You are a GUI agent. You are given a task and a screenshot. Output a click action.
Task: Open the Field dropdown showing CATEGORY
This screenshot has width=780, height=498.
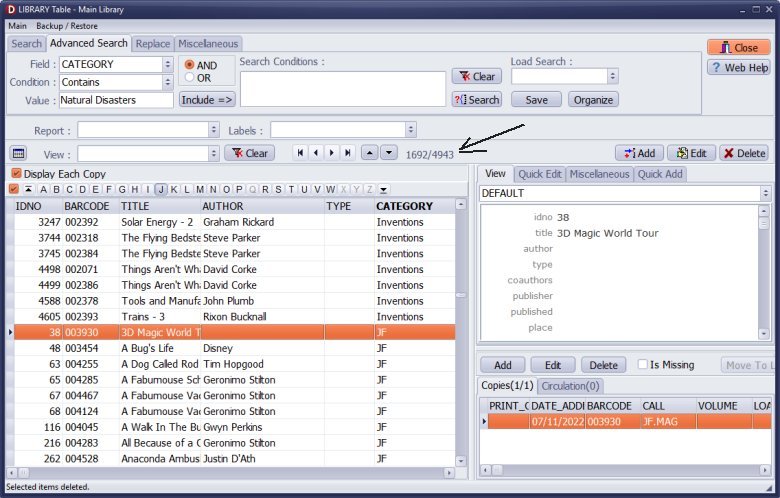(168, 64)
